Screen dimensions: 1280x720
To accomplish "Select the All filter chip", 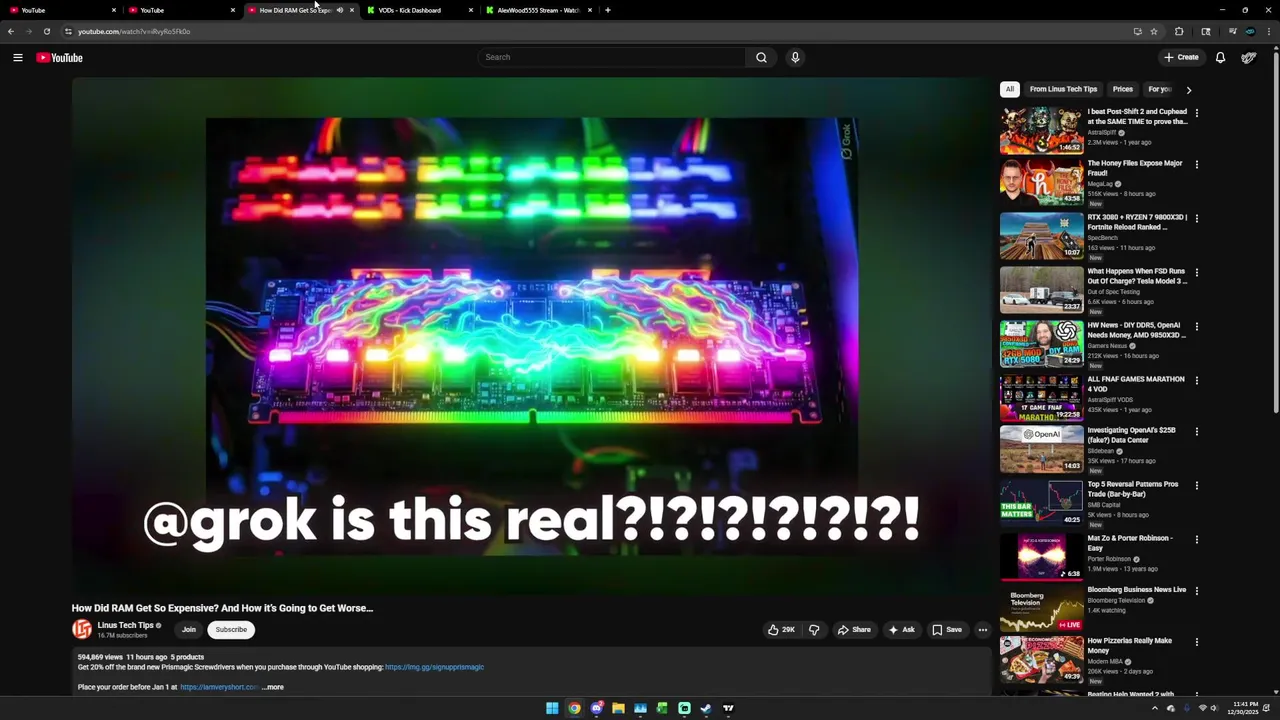I will click(x=1010, y=89).
